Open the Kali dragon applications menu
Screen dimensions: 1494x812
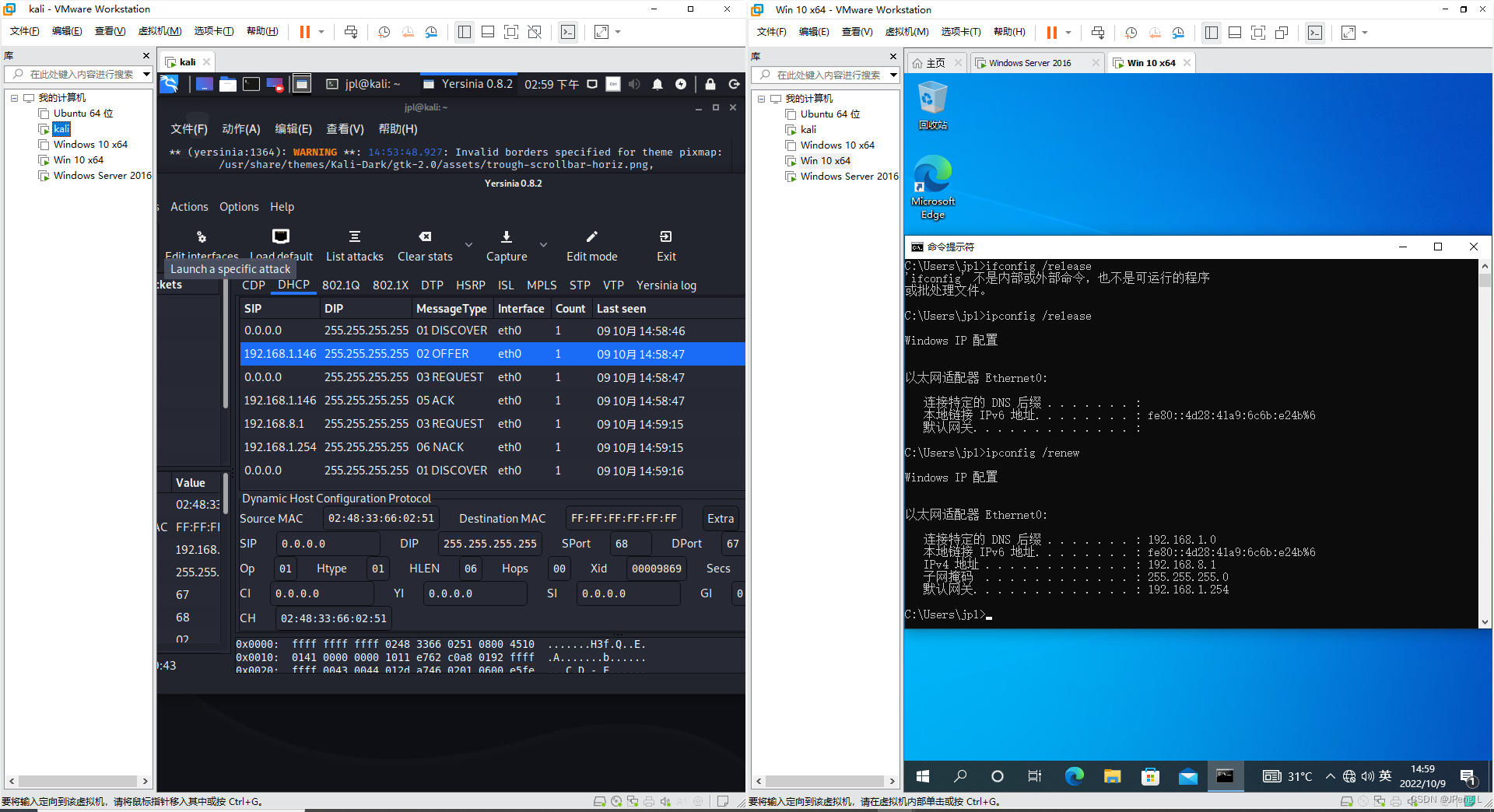169,84
